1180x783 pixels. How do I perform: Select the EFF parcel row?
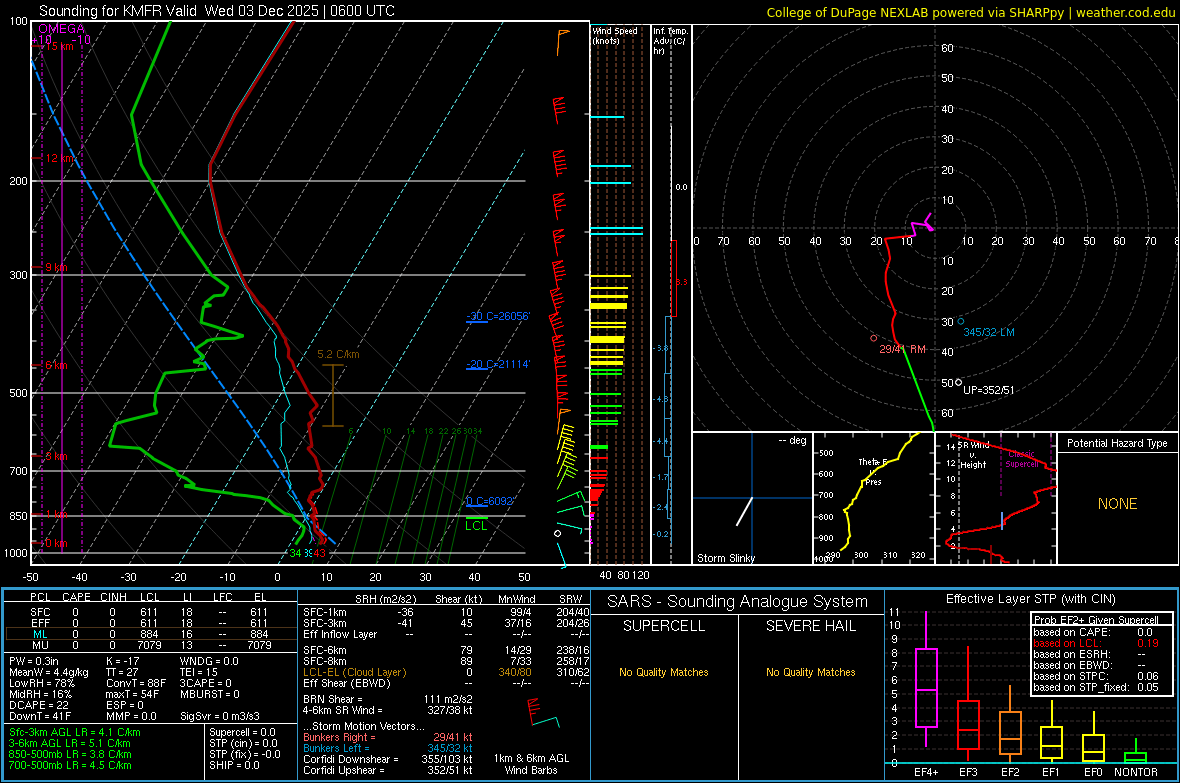coord(150,623)
